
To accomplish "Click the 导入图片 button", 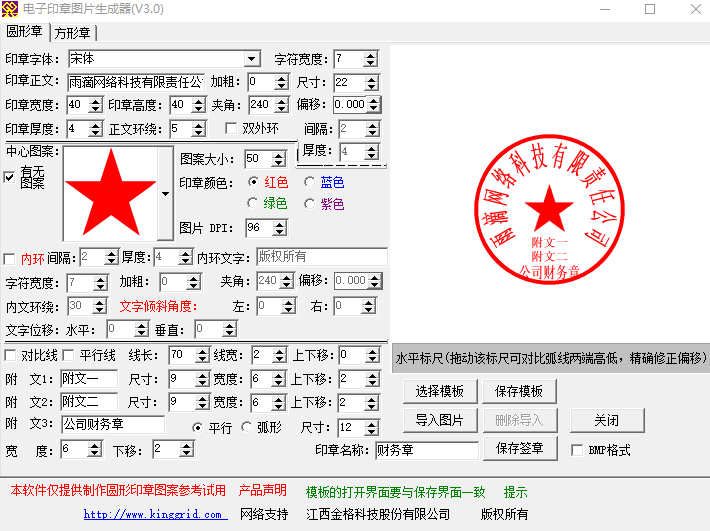I will click(440, 421).
